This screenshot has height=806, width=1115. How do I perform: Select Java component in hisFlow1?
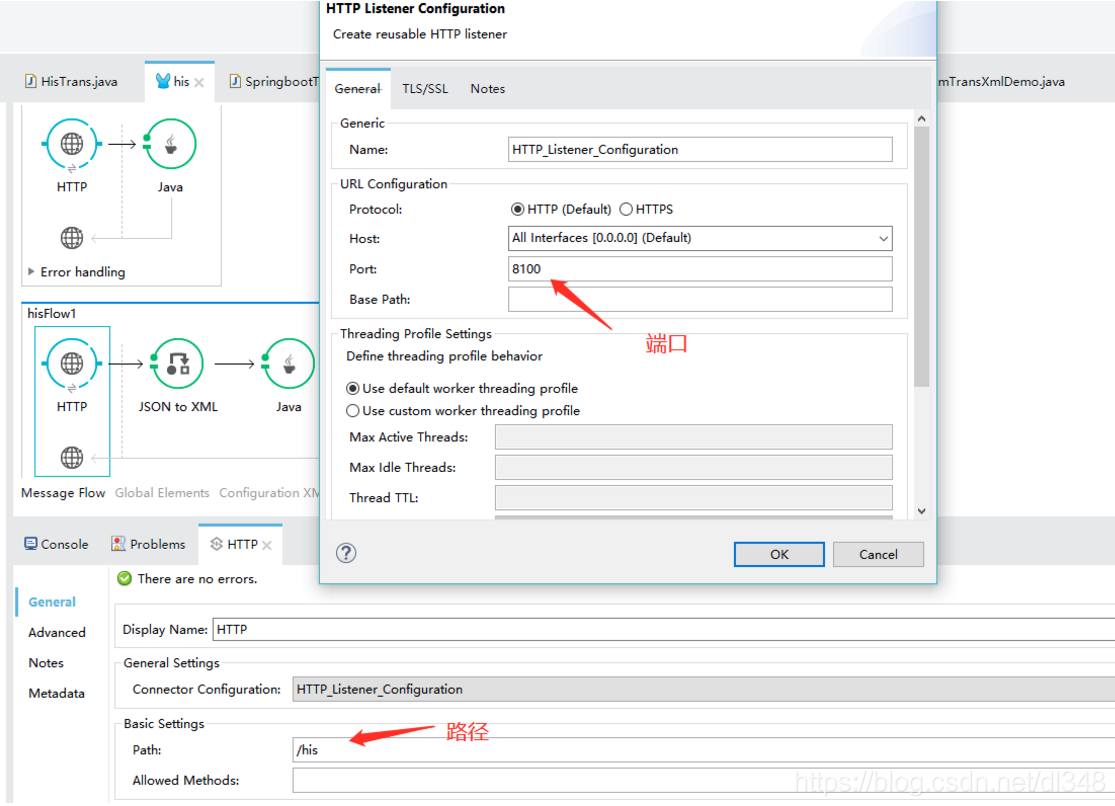point(288,364)
